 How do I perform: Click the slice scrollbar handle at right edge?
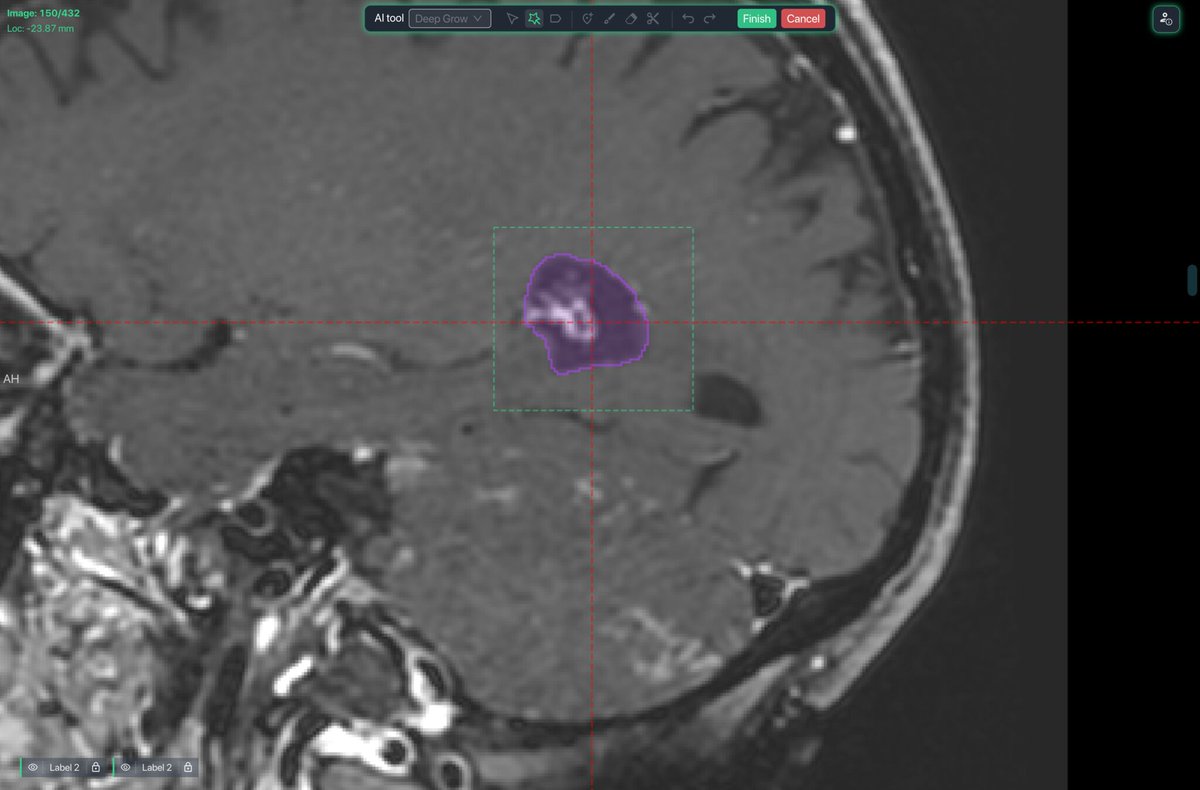pyautogui.click(x=1191, y=280)
